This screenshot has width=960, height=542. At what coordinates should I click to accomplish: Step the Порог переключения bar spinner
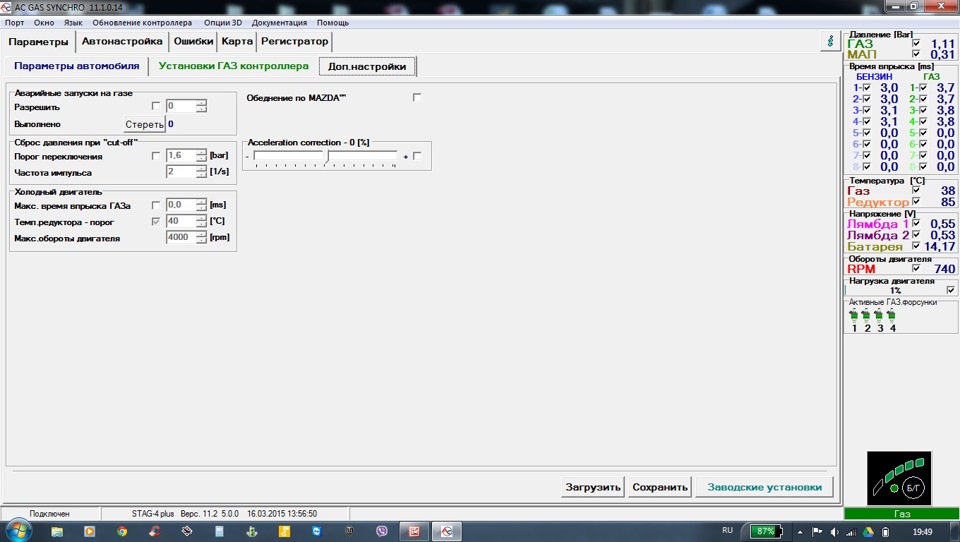coord(201,156)
